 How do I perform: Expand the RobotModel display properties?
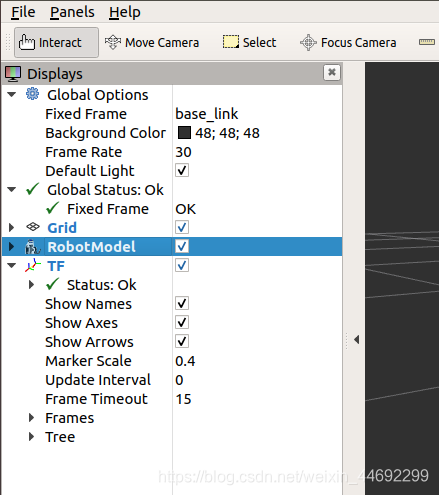11,247
